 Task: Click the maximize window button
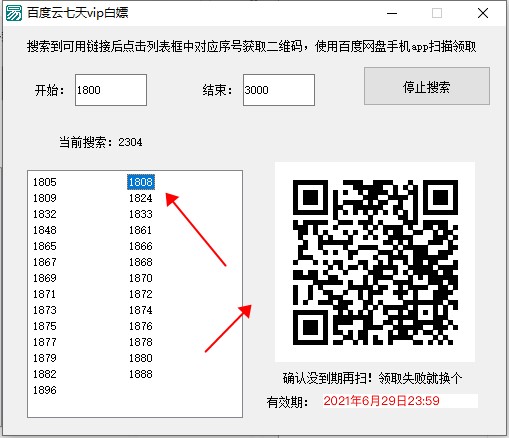click(437, 13)
